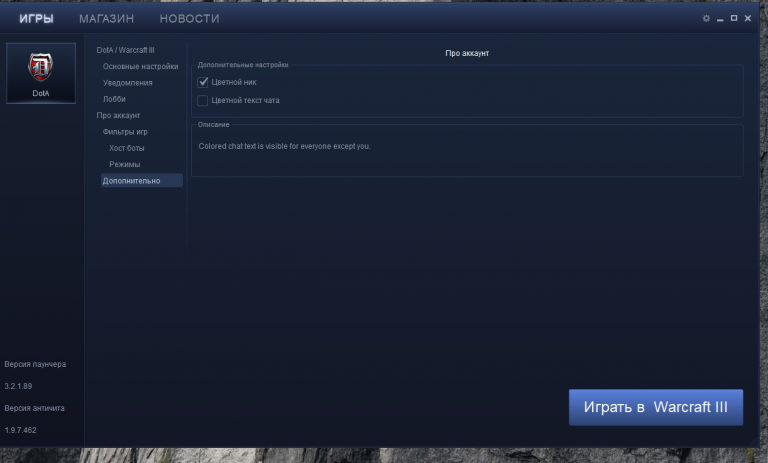Image resolution: width=768 pixels, height=463 pixels.
Task: Click launcher version number 3.2.1.89
Action: (x=18, y=386)
